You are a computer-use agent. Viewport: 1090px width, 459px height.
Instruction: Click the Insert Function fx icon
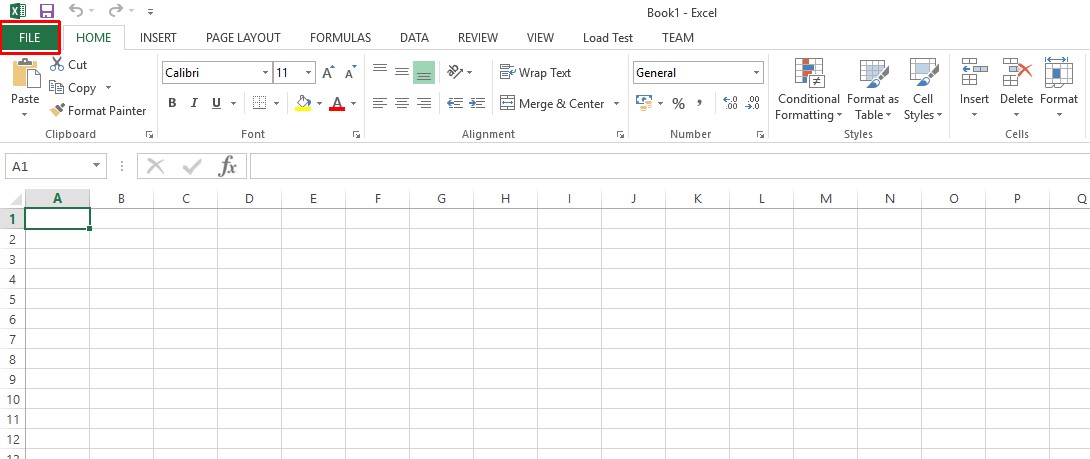click(x=227, y=166)
